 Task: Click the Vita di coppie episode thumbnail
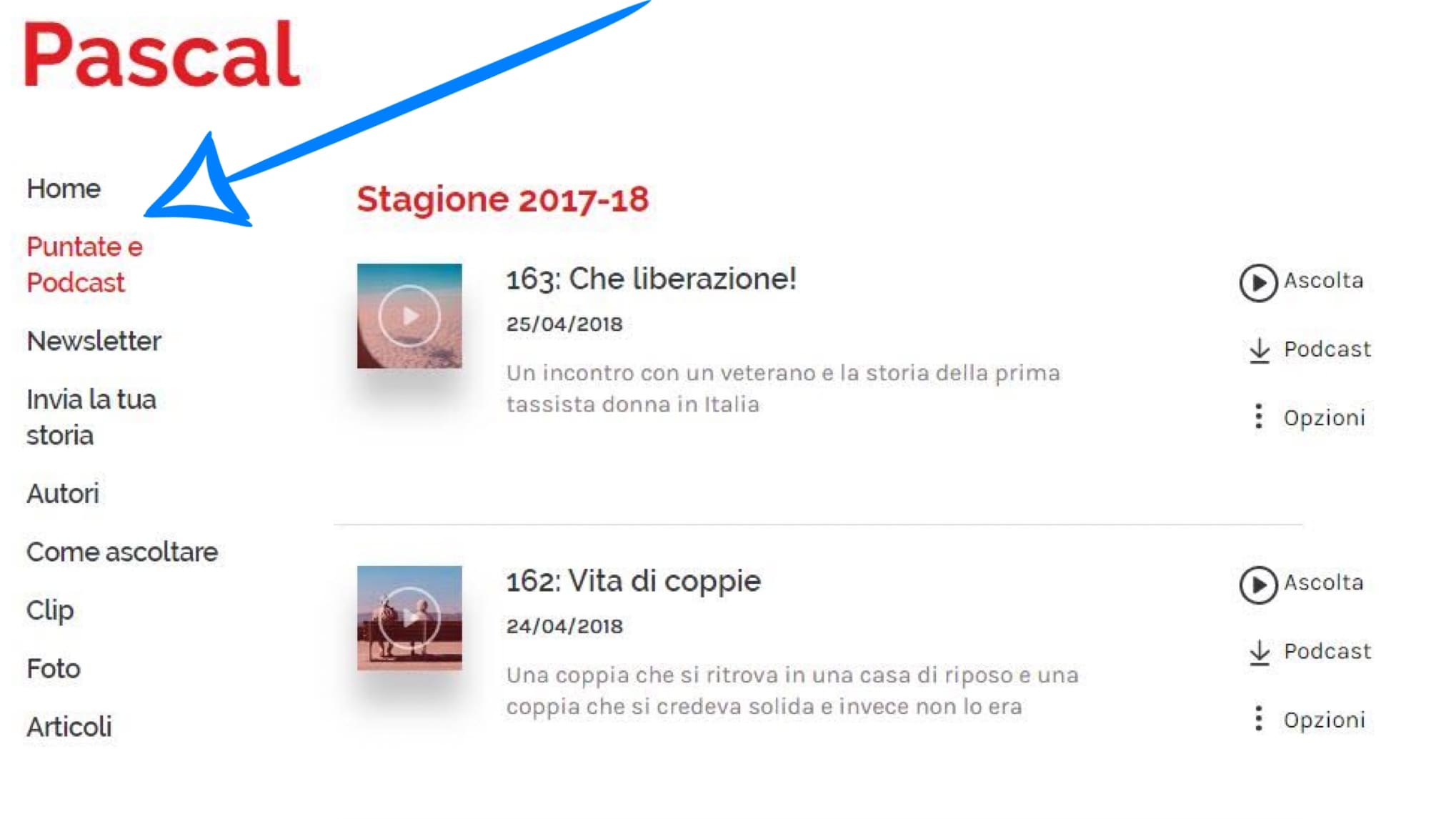click(x=409, y=618)
